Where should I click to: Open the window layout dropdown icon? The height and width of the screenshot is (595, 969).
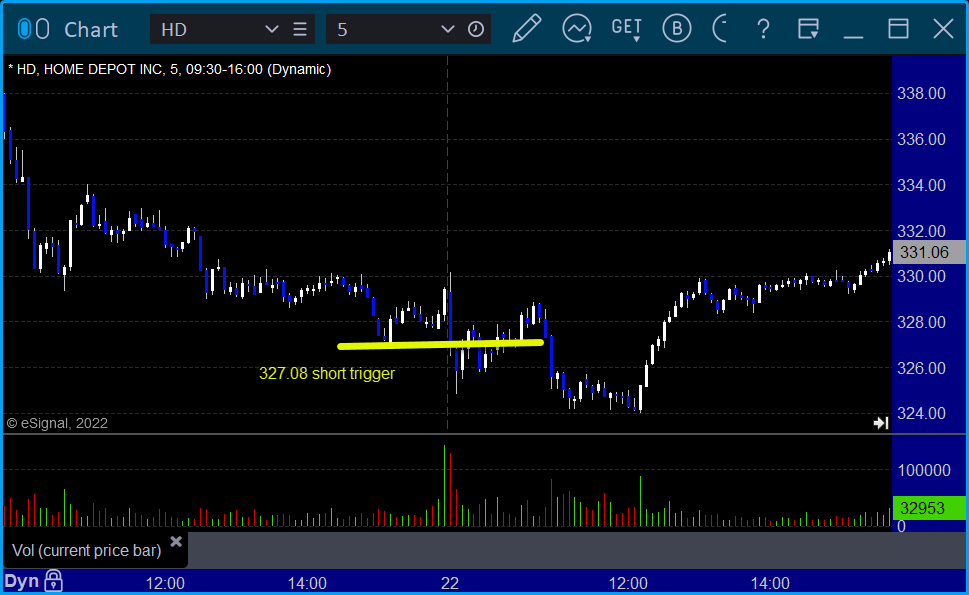[x=808, y=29]
